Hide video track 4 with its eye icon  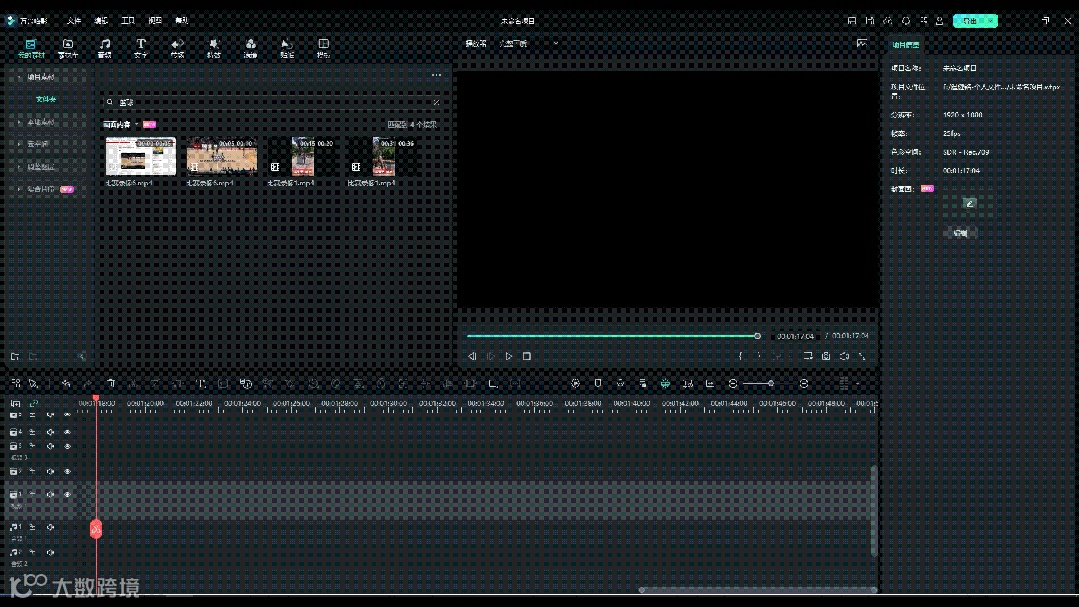(67, 432)
